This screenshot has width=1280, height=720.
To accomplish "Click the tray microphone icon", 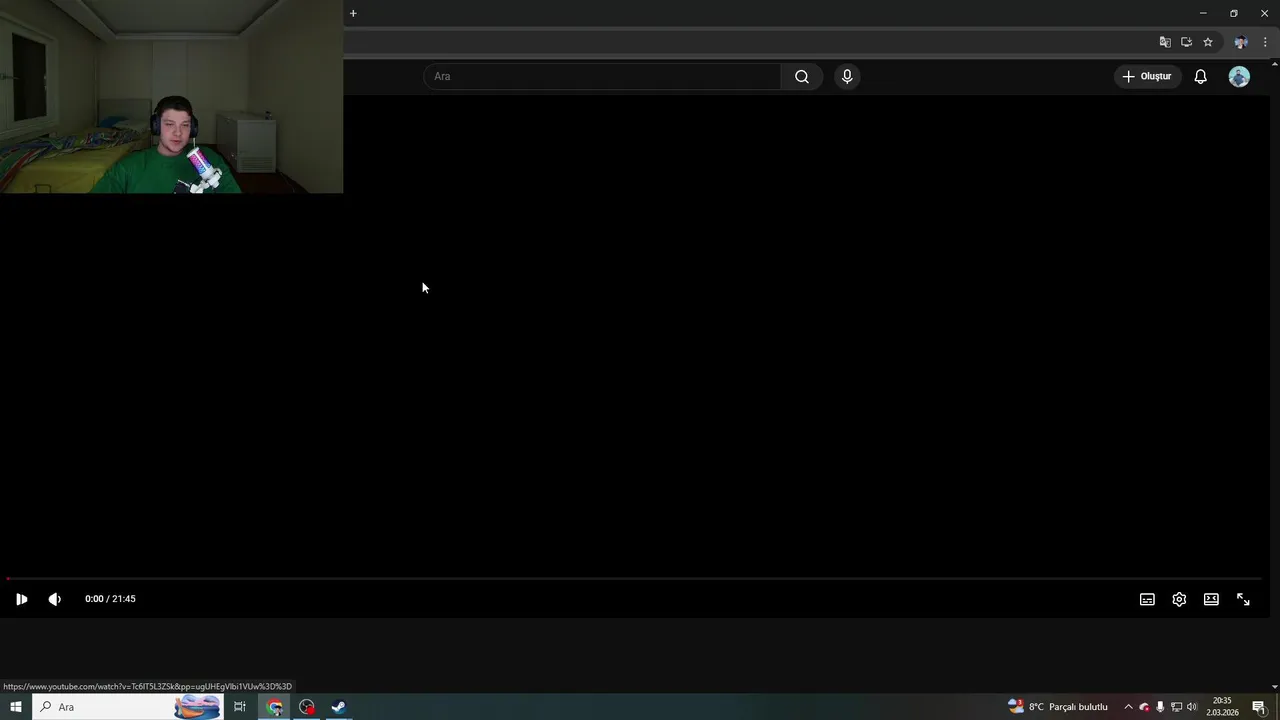I will point(1160,707).
